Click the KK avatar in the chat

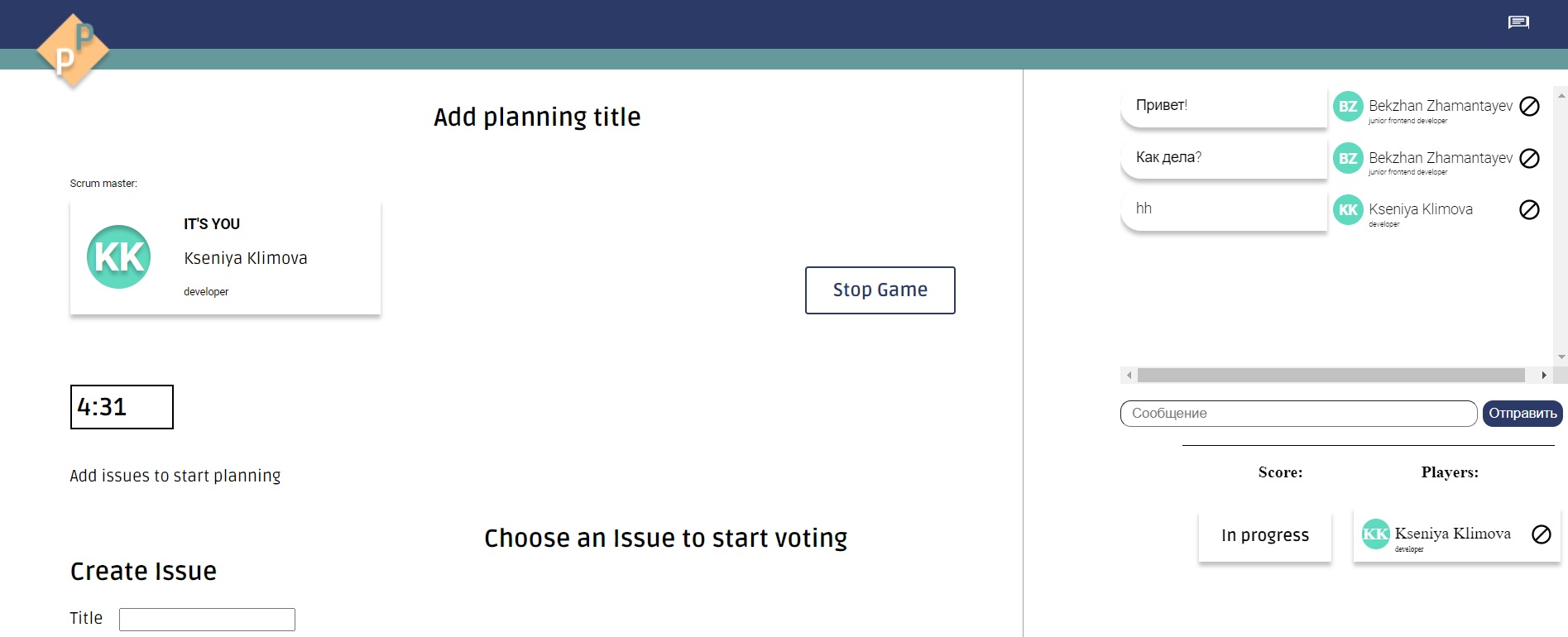tap(1348, 210)
